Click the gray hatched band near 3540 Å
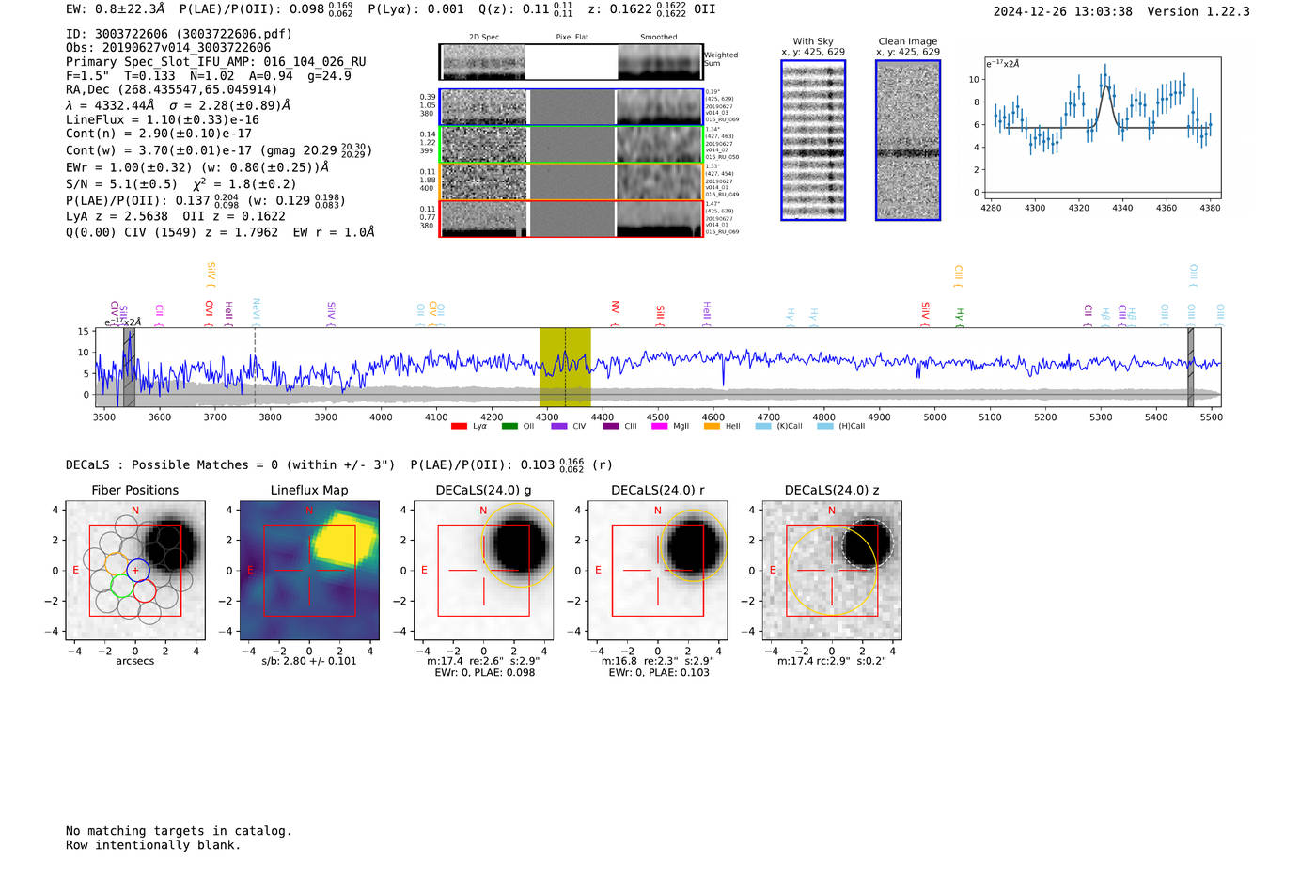Screen dimensions: 1316x896 130,367
